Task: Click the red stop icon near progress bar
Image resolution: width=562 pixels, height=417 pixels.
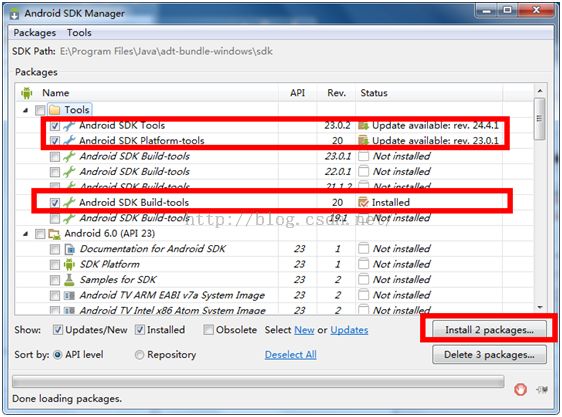Action: click(x=520, y=389)
